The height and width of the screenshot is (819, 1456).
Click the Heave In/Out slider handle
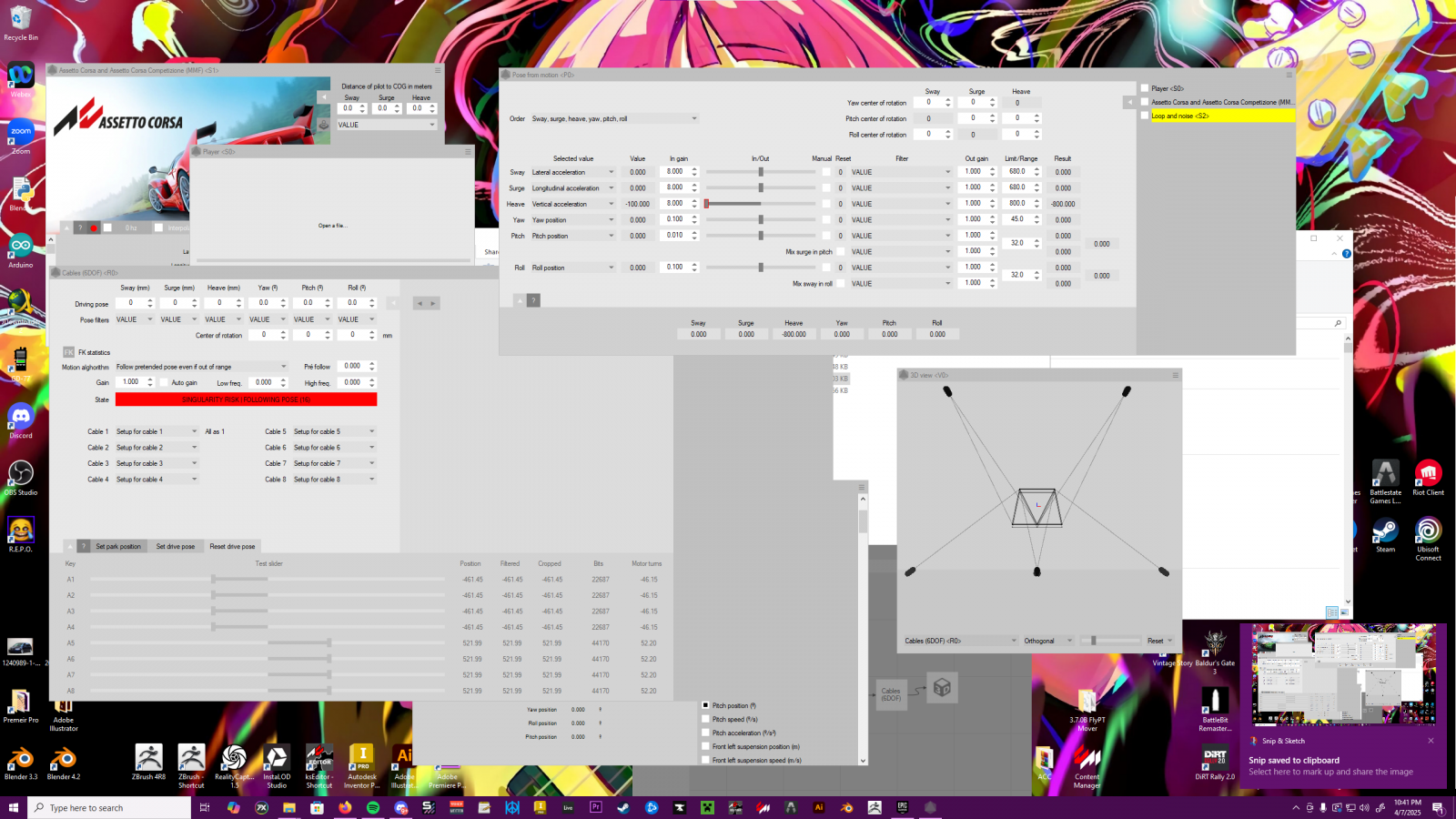(x=706, y=204)
